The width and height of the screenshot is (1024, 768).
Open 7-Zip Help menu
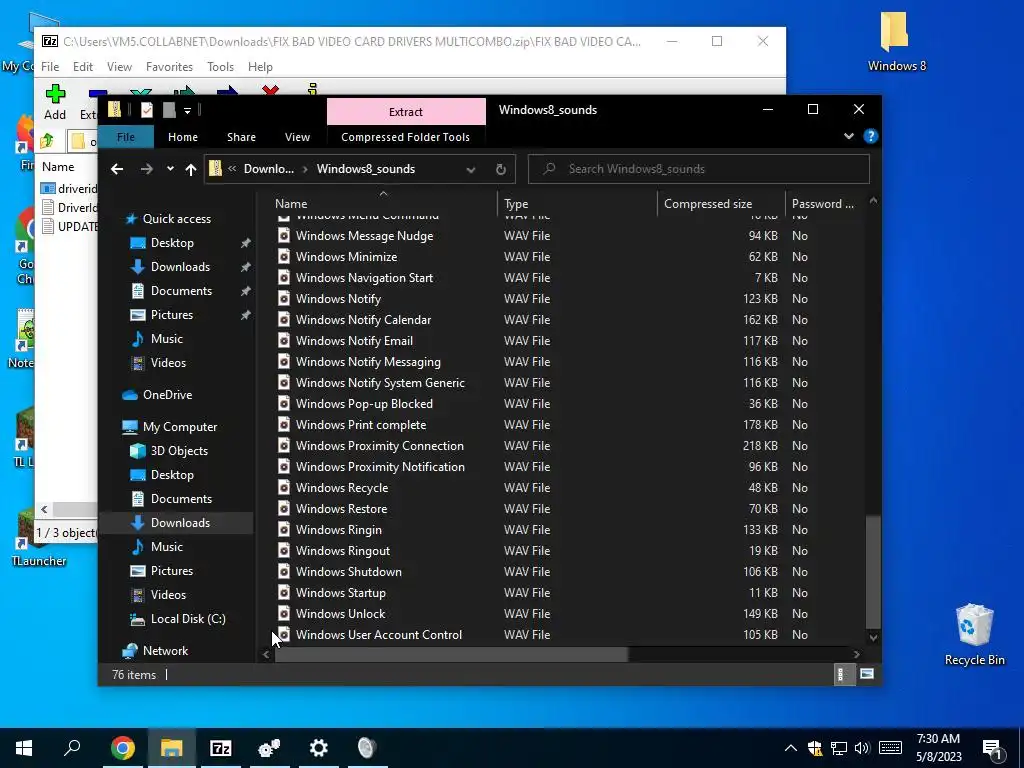[260, 67]
